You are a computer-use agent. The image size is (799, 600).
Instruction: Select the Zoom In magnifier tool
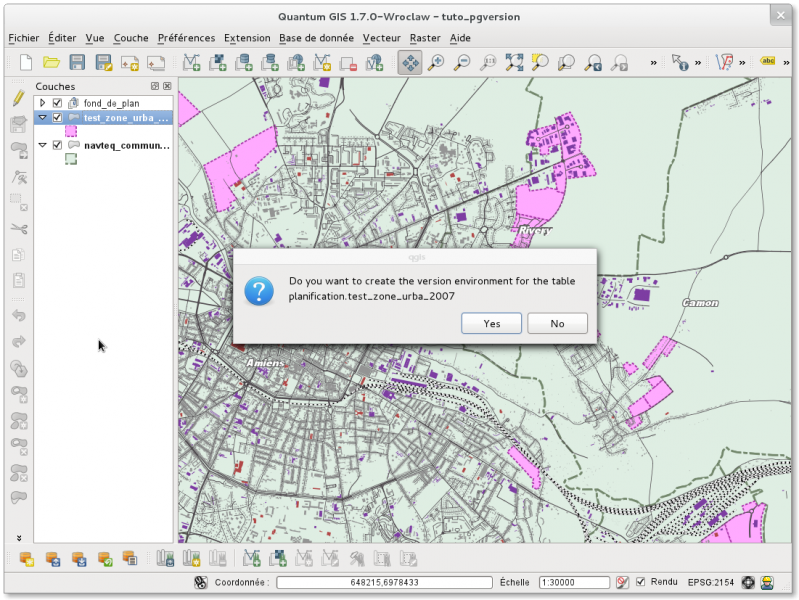click(436, 63)
